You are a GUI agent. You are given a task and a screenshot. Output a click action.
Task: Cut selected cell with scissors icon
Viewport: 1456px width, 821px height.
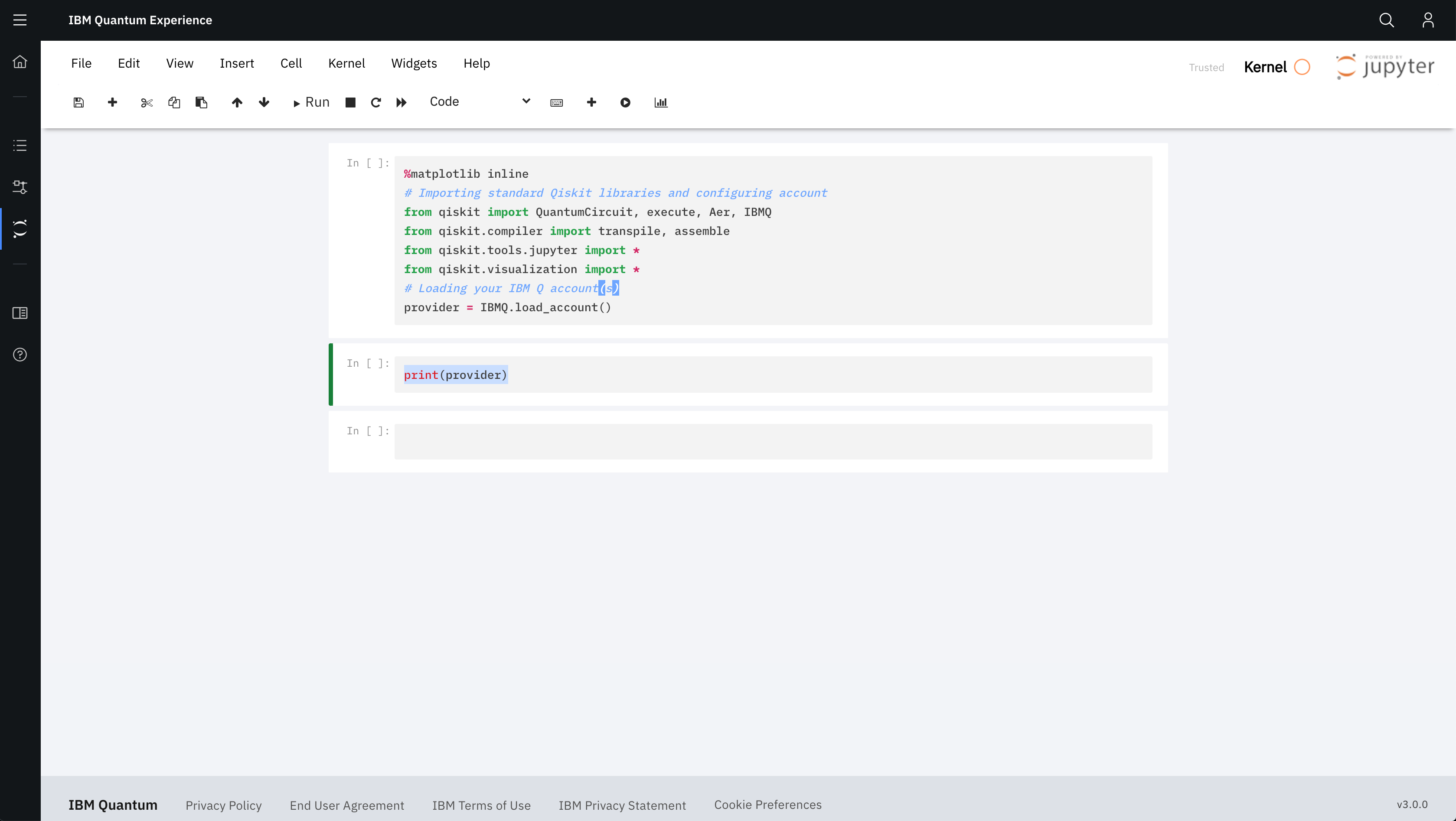pyautogui.click(x=147, y=102)
